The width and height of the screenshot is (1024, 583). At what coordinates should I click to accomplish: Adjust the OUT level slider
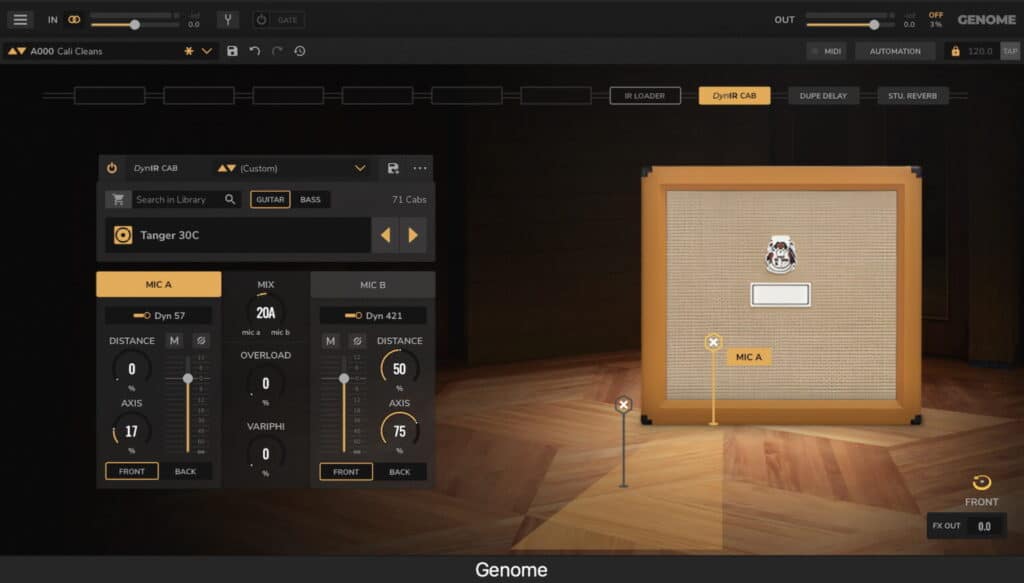click(x=874, y=25)
